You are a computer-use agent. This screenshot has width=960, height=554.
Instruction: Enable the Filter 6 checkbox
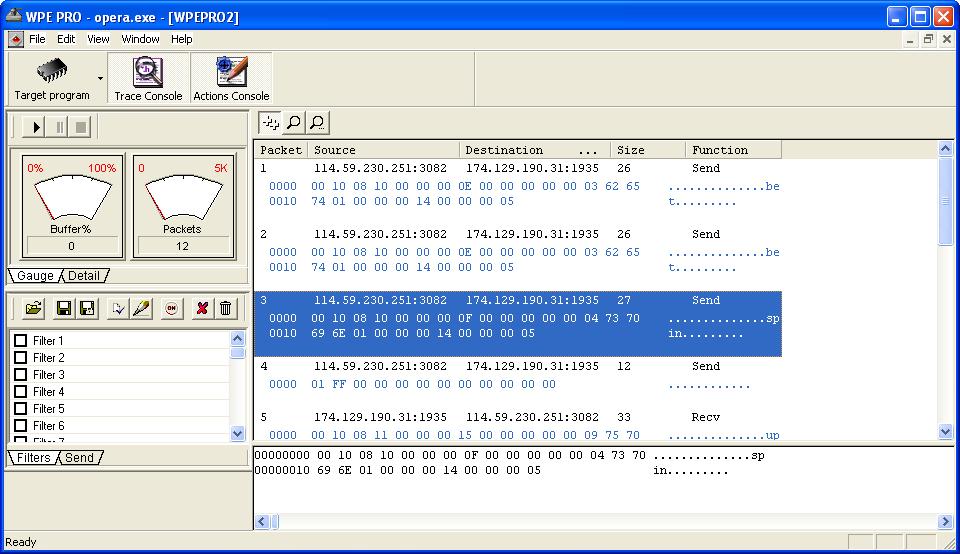(20, 425)
